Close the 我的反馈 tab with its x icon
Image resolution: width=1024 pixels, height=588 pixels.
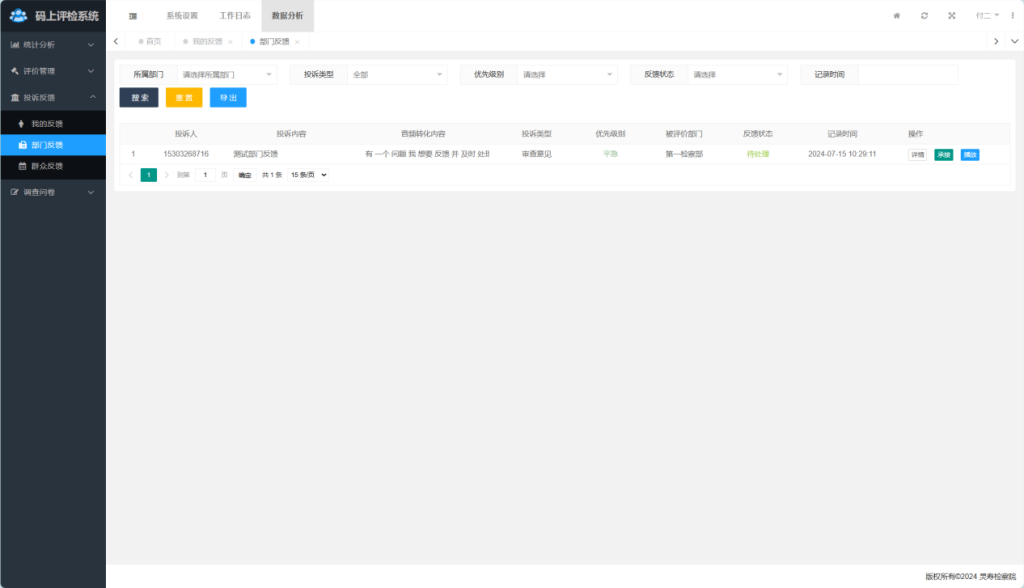click(230, 42)
